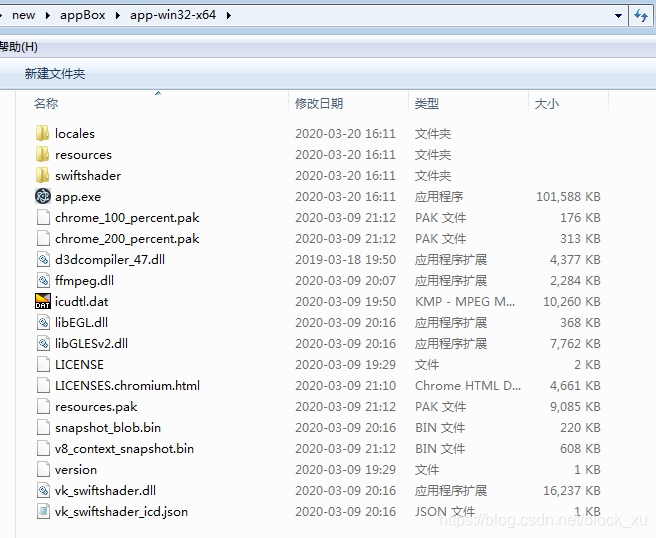Screen dimensions: 656x538
Task: Sort files by 类型 column header
Action: [x=427, y=103]
